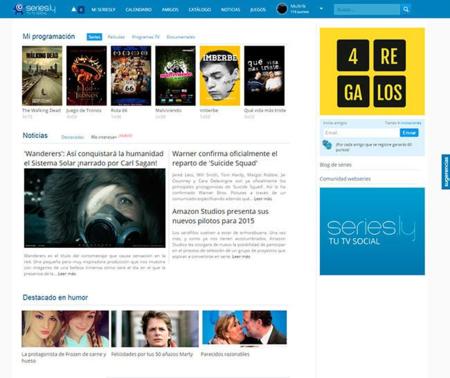This screenshot has height=378, width=450.
Task: Open the Frozen protagonist humor thumbnail
Action: tap(65, 329)
